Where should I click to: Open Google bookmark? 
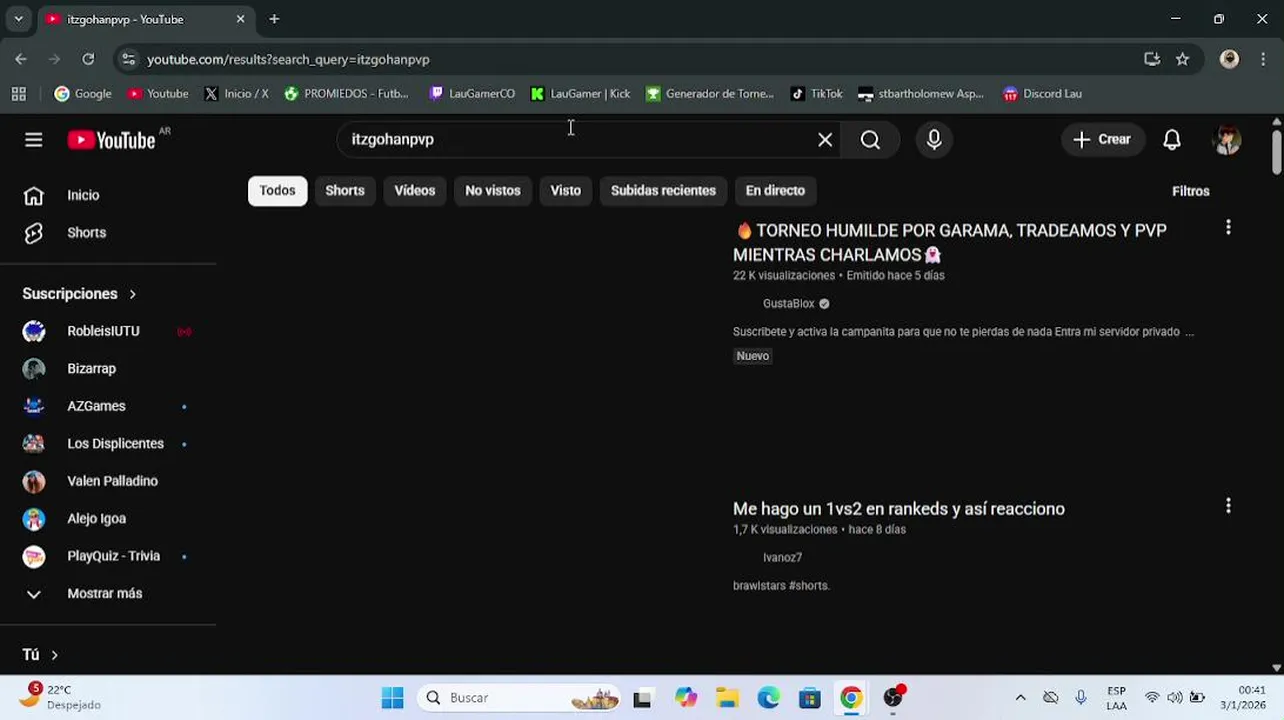click(x=83, y=94)
